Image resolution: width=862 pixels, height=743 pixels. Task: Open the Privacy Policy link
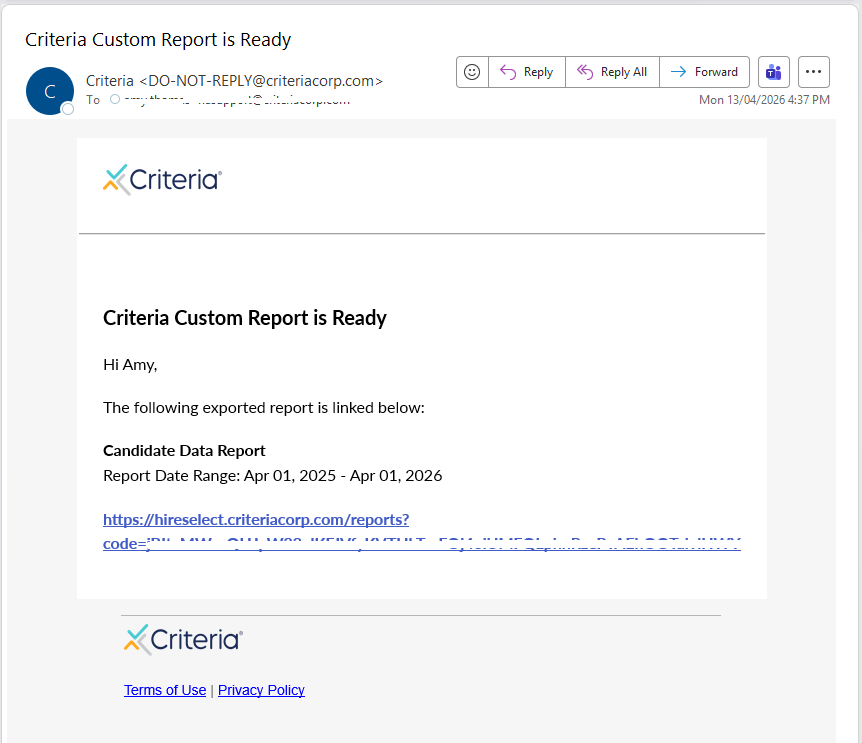pyautogui.click(x=261, y=690)
